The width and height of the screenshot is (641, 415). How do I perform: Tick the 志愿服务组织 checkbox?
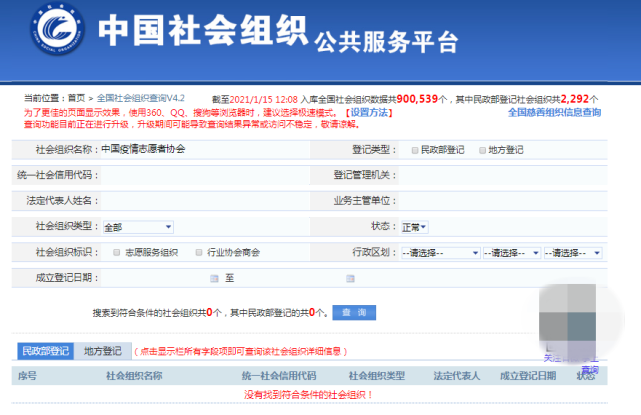click(117, 252)
